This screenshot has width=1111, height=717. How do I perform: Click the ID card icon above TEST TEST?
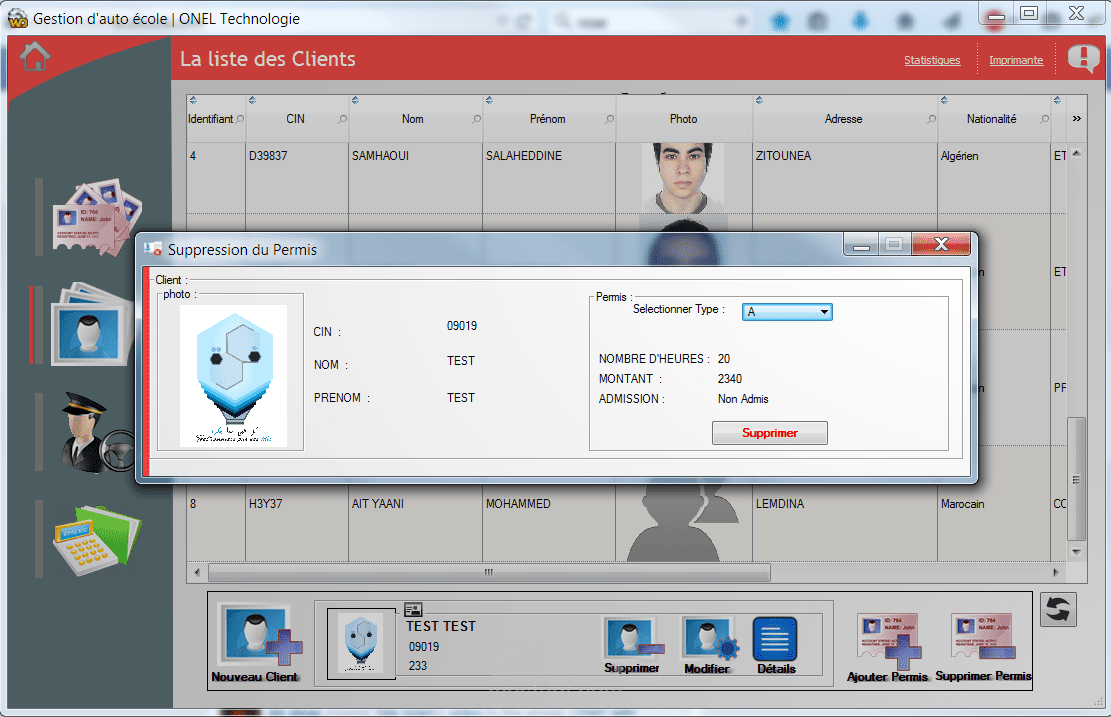coord(413,609)
